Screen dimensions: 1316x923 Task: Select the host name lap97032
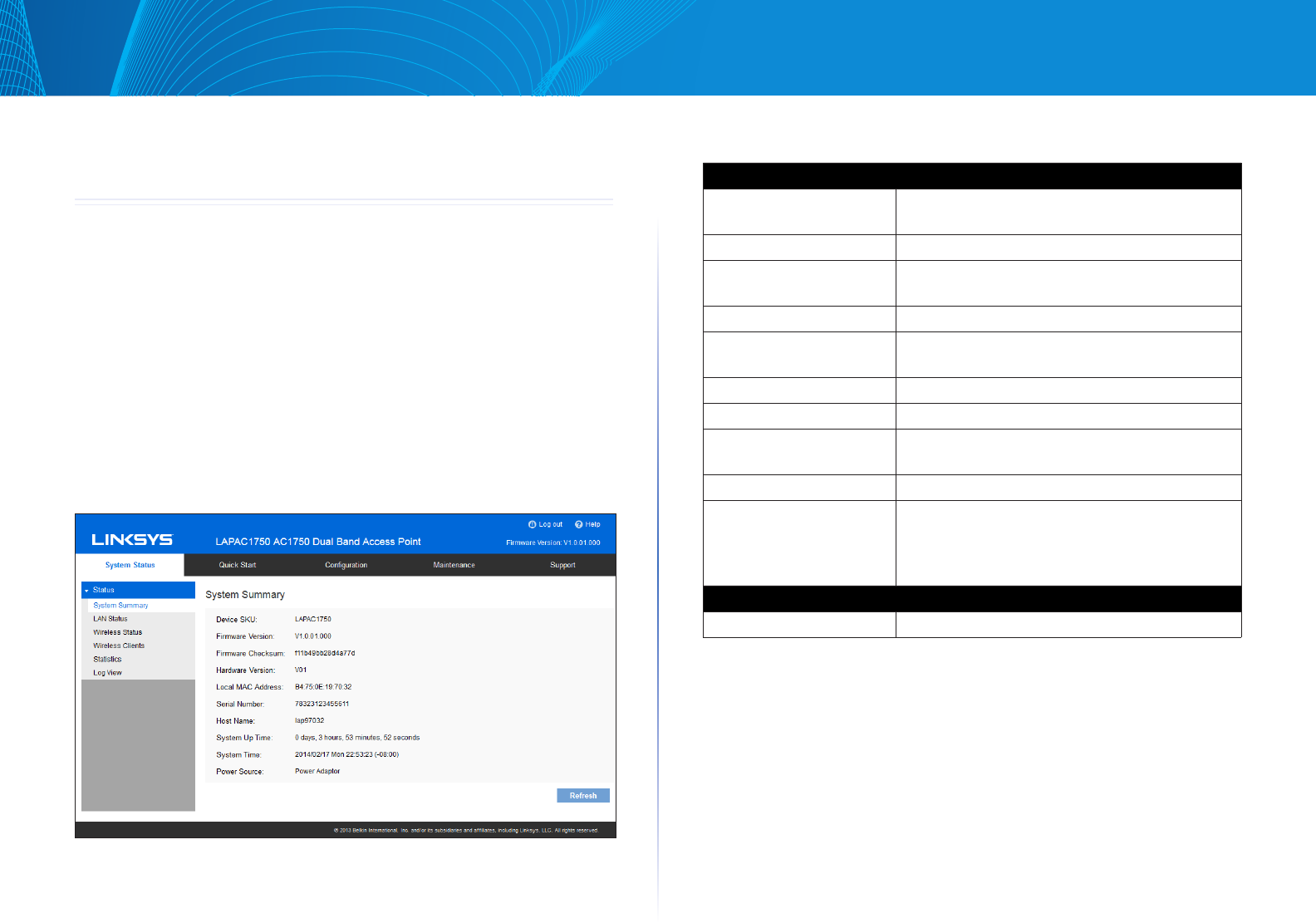(310, 721)
